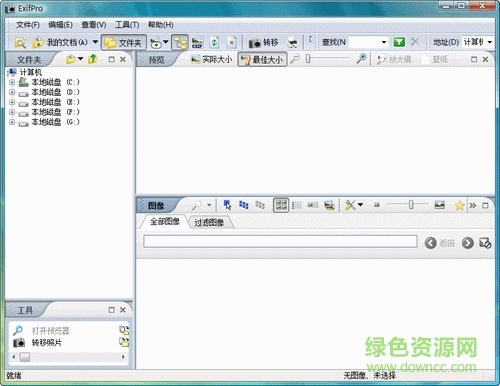500x386 pixels.
Task: Expand the image toolbar overflow chevron
Action: (473, 205)
